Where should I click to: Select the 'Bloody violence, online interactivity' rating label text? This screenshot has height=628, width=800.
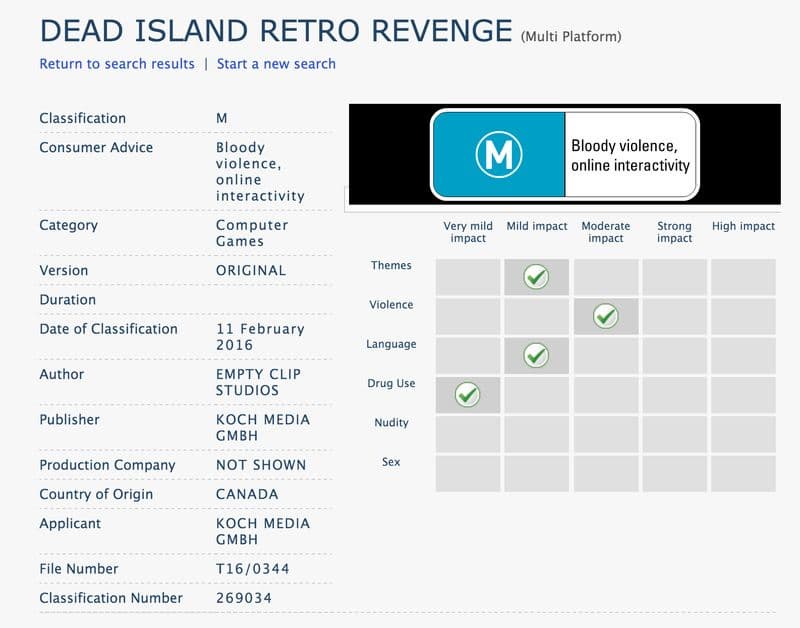click(630, 156)
